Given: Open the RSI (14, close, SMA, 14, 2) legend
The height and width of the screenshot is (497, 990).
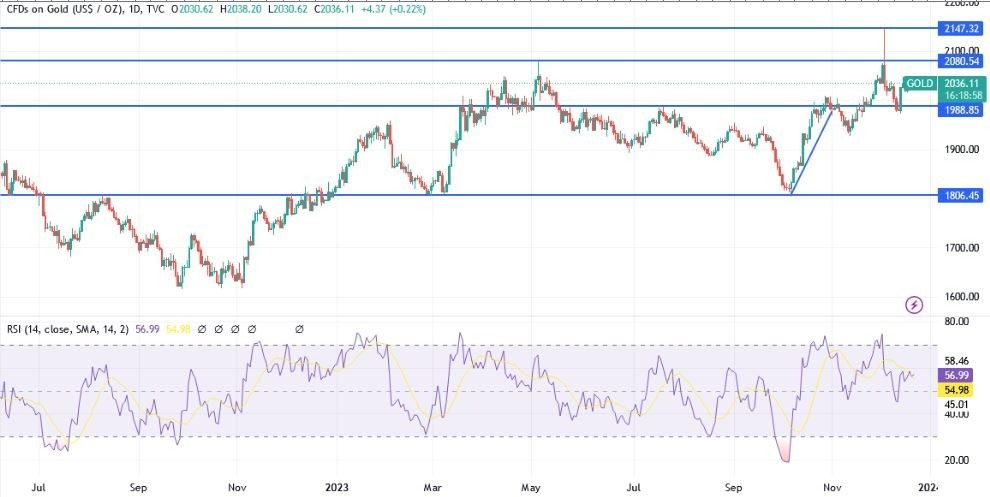Looking at the screenshot, I should [68, 329].
